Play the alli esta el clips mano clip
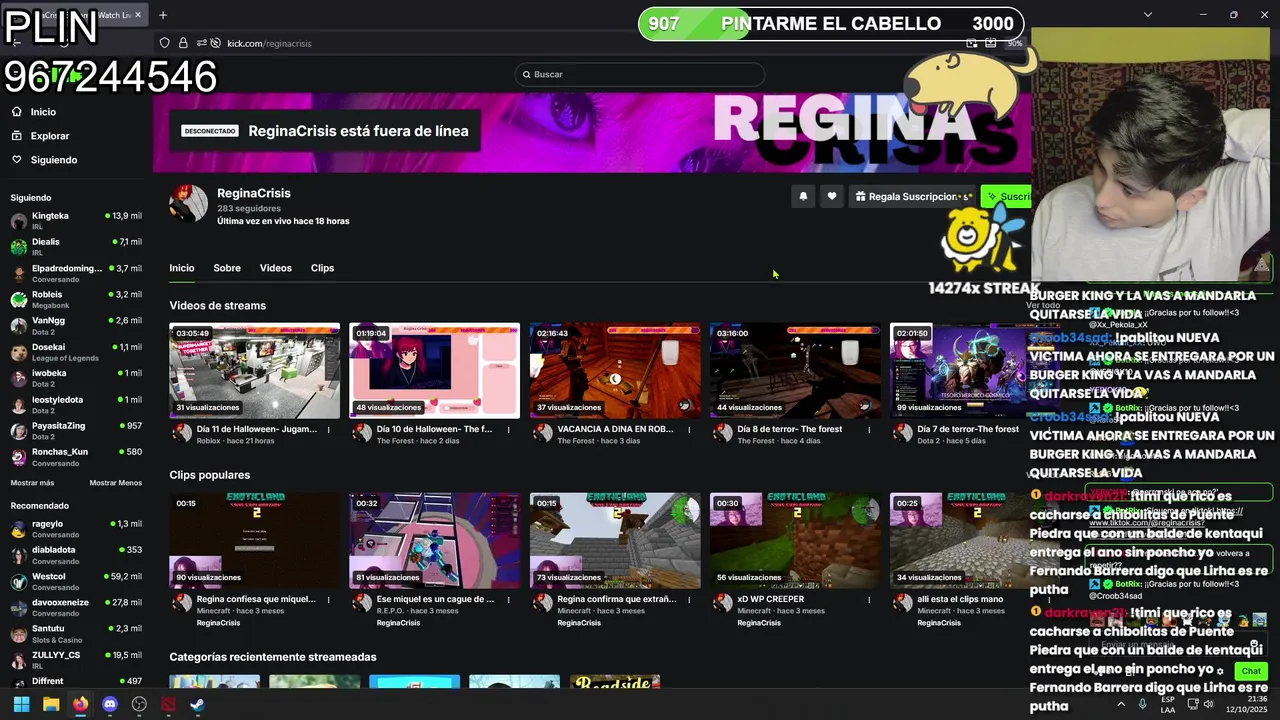 pos(960,540)
